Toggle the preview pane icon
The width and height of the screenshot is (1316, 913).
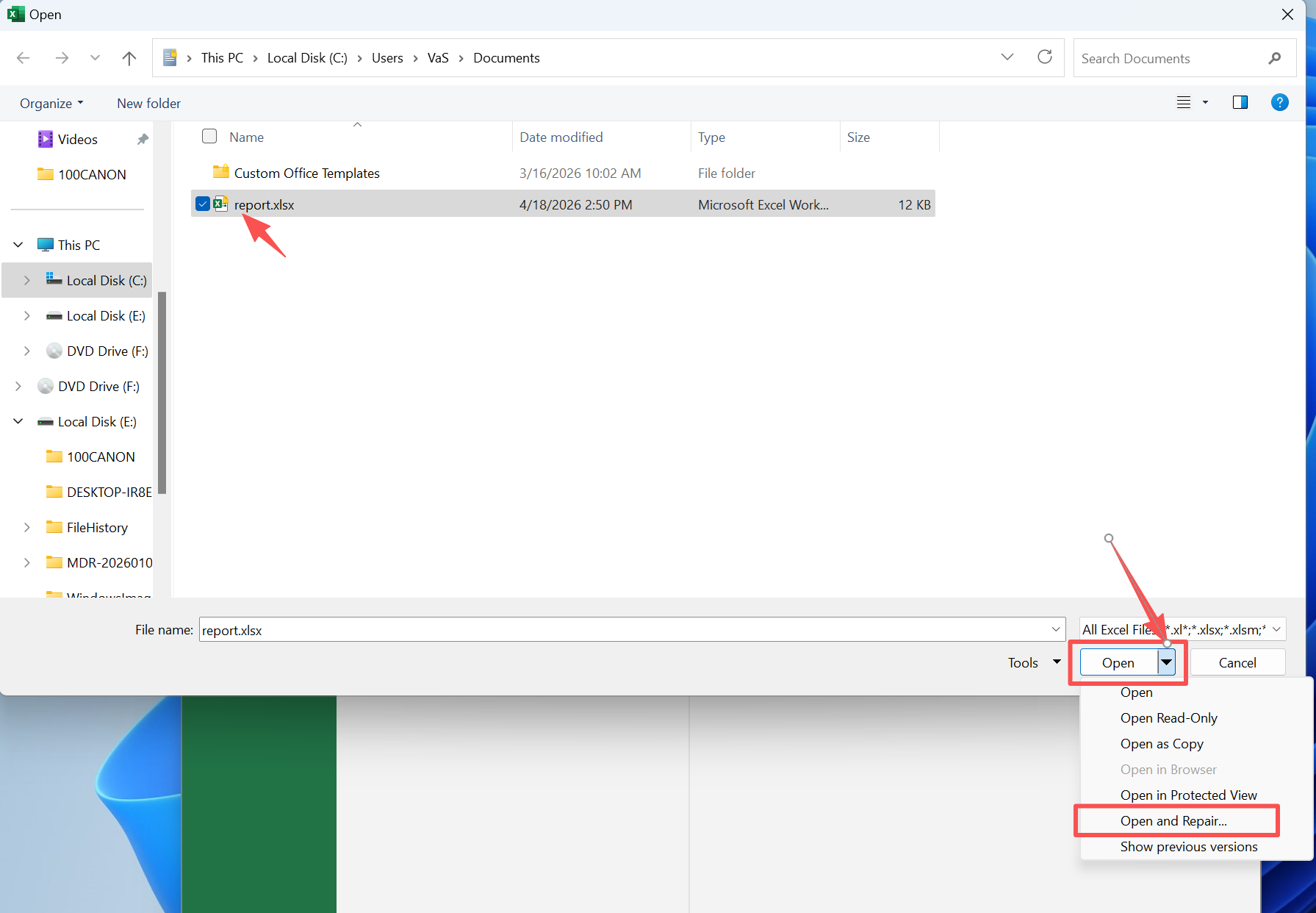click(x=1240, y=103)
